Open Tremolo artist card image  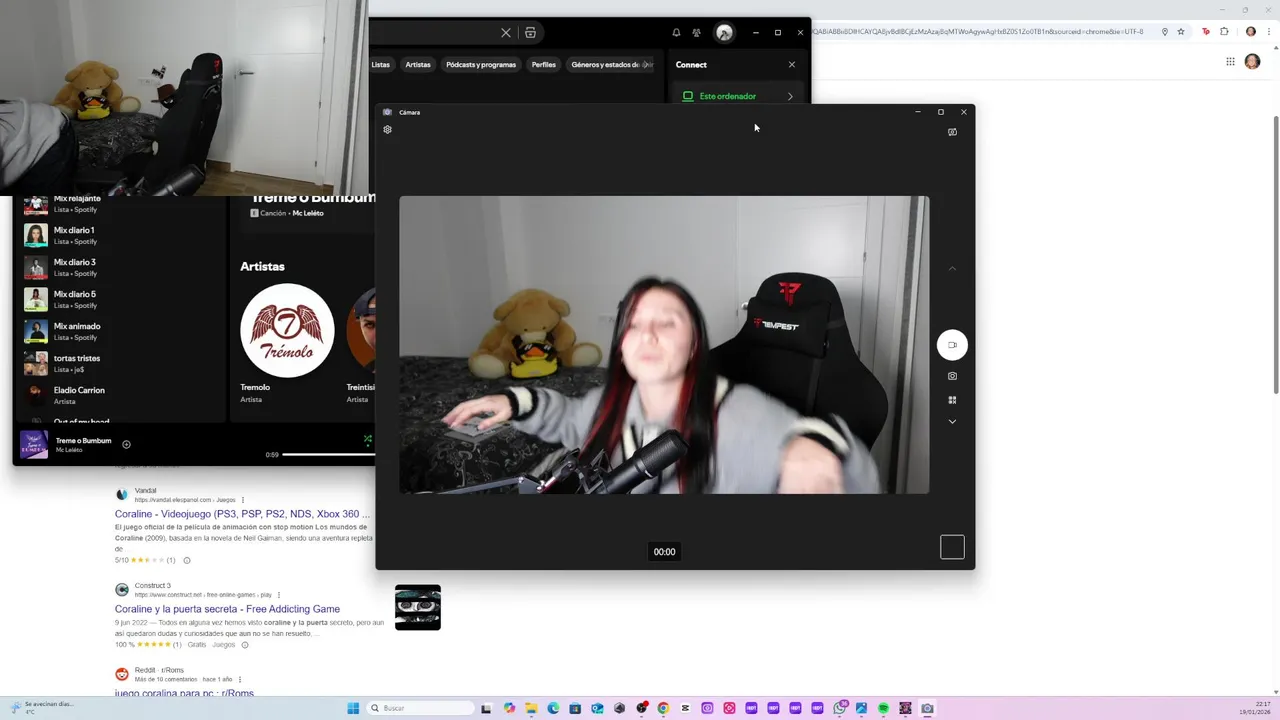click(x=287, y=331)
